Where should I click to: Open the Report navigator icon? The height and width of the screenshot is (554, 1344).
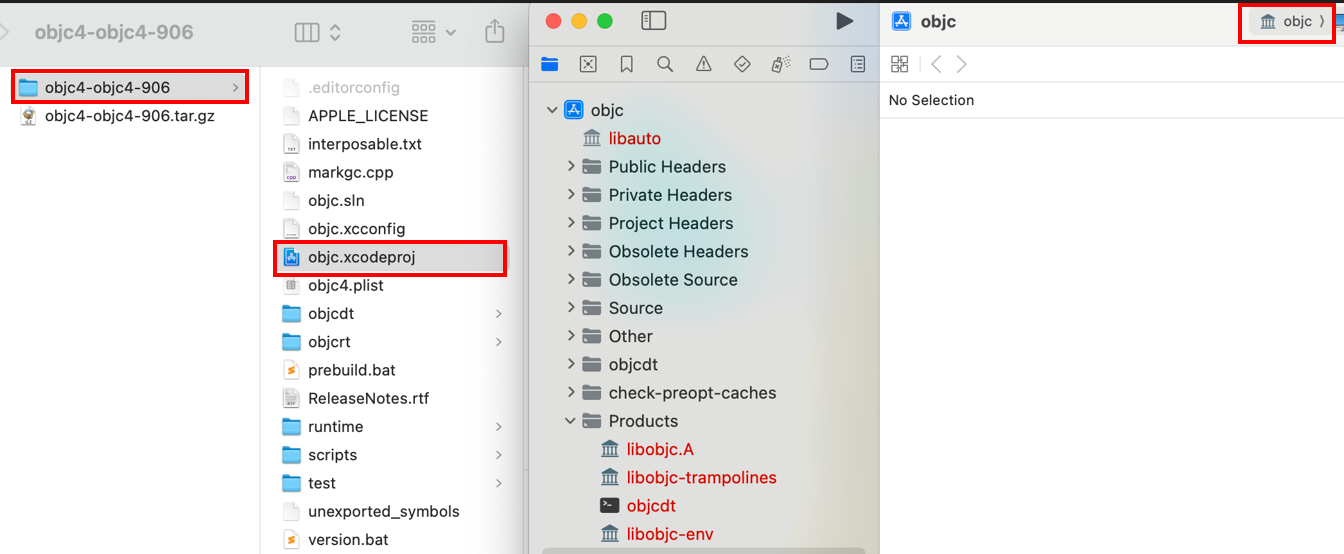click(x=858, y=64)
